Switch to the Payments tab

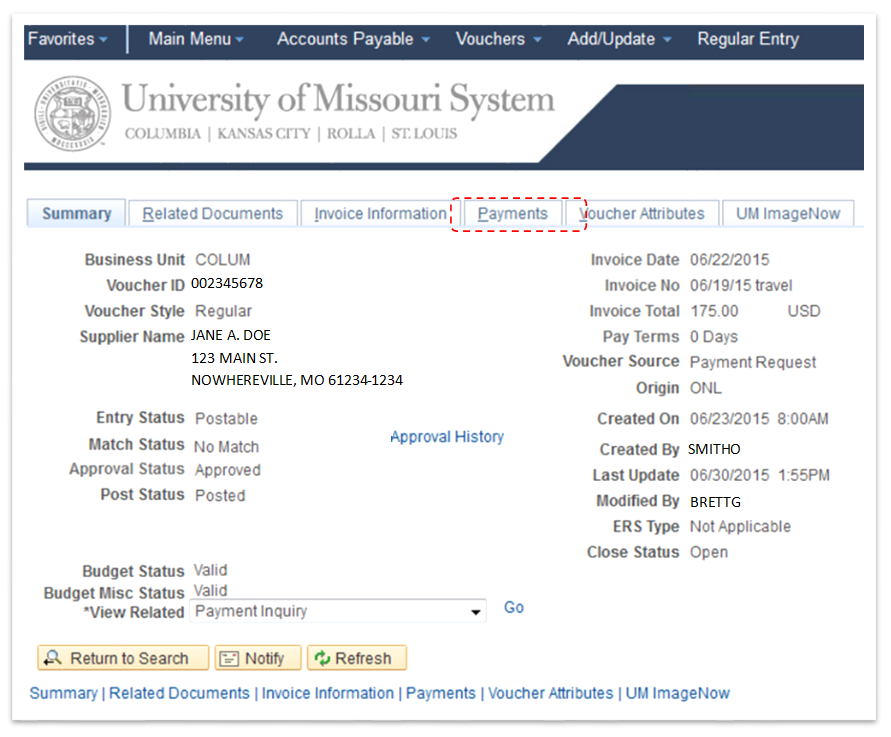pyautogui.click(x=513, y=213)
